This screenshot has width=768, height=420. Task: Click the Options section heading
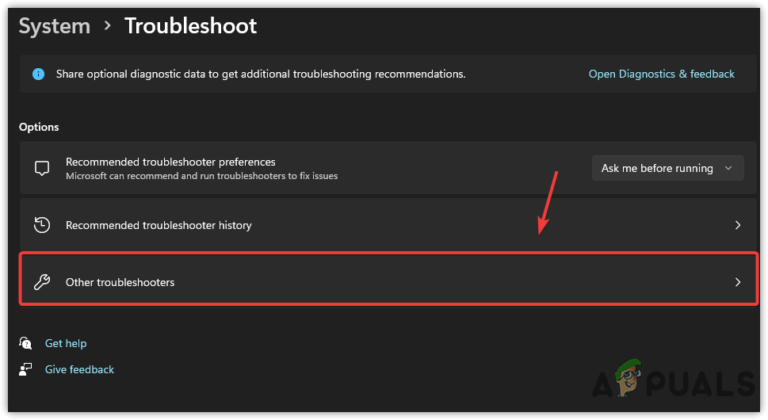[39, 127]
